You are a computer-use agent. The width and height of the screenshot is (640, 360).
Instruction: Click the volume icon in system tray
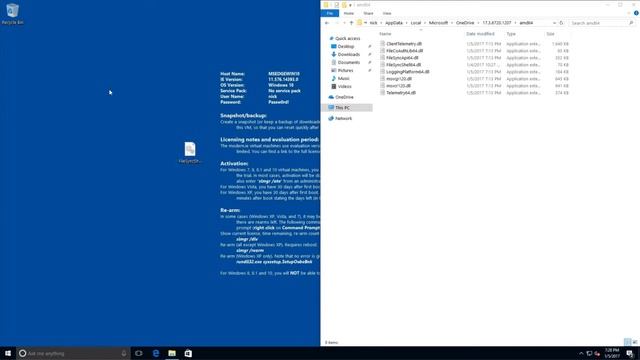pos(597,353)
